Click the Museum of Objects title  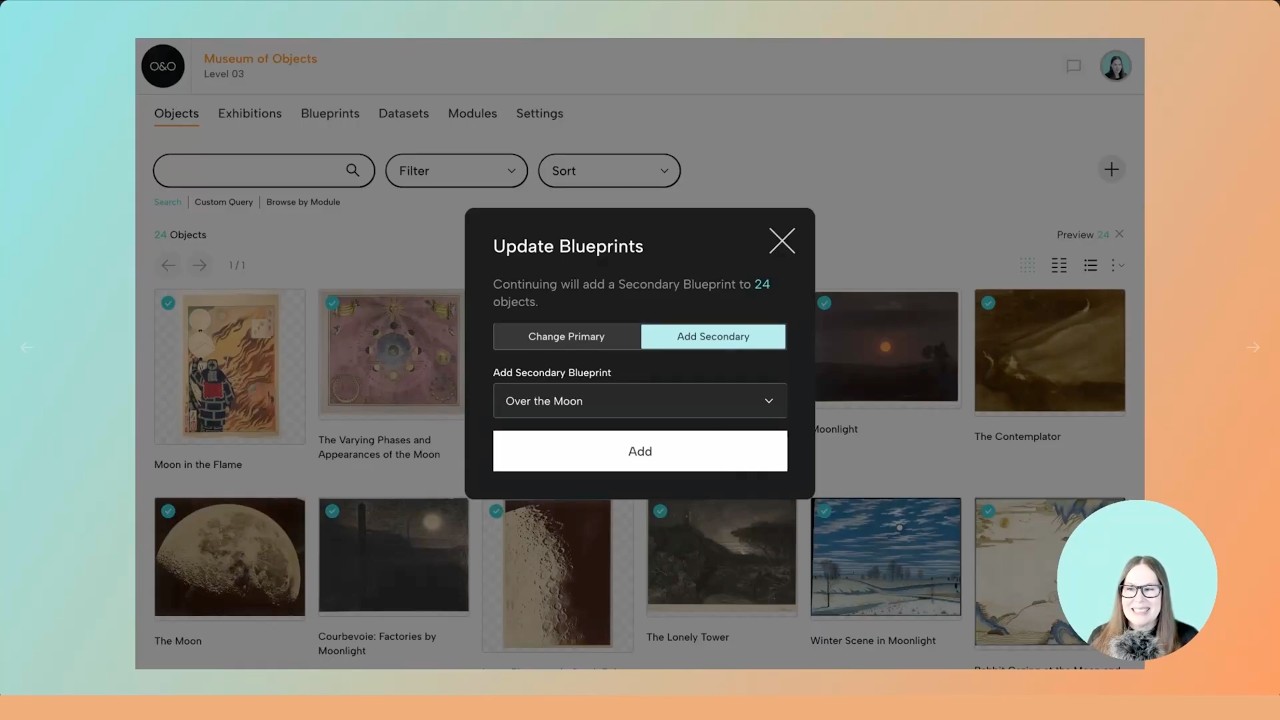[260, 58]
